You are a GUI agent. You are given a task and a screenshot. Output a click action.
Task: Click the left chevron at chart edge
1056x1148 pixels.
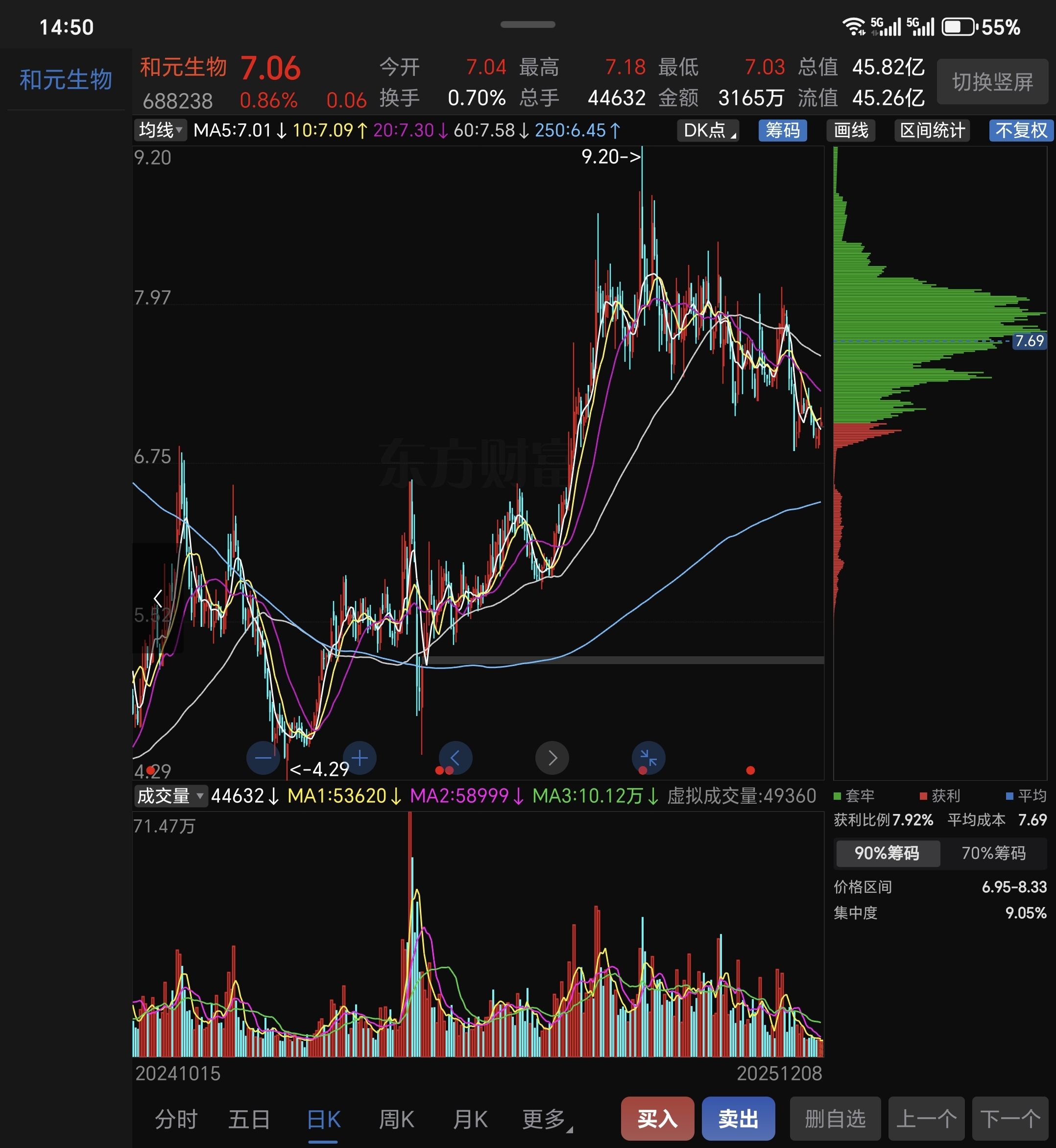click(x=158, y=598)
